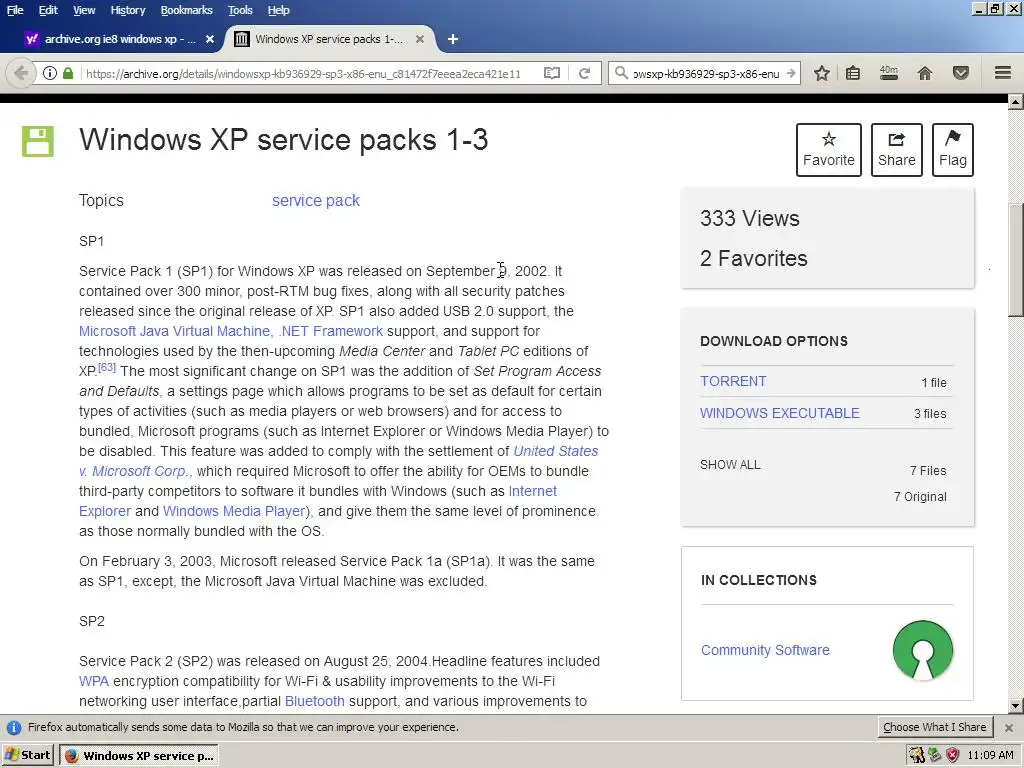Open the Bookmarks menu
This screenshot has height=768, width=1024.
[x=186, y=10]
